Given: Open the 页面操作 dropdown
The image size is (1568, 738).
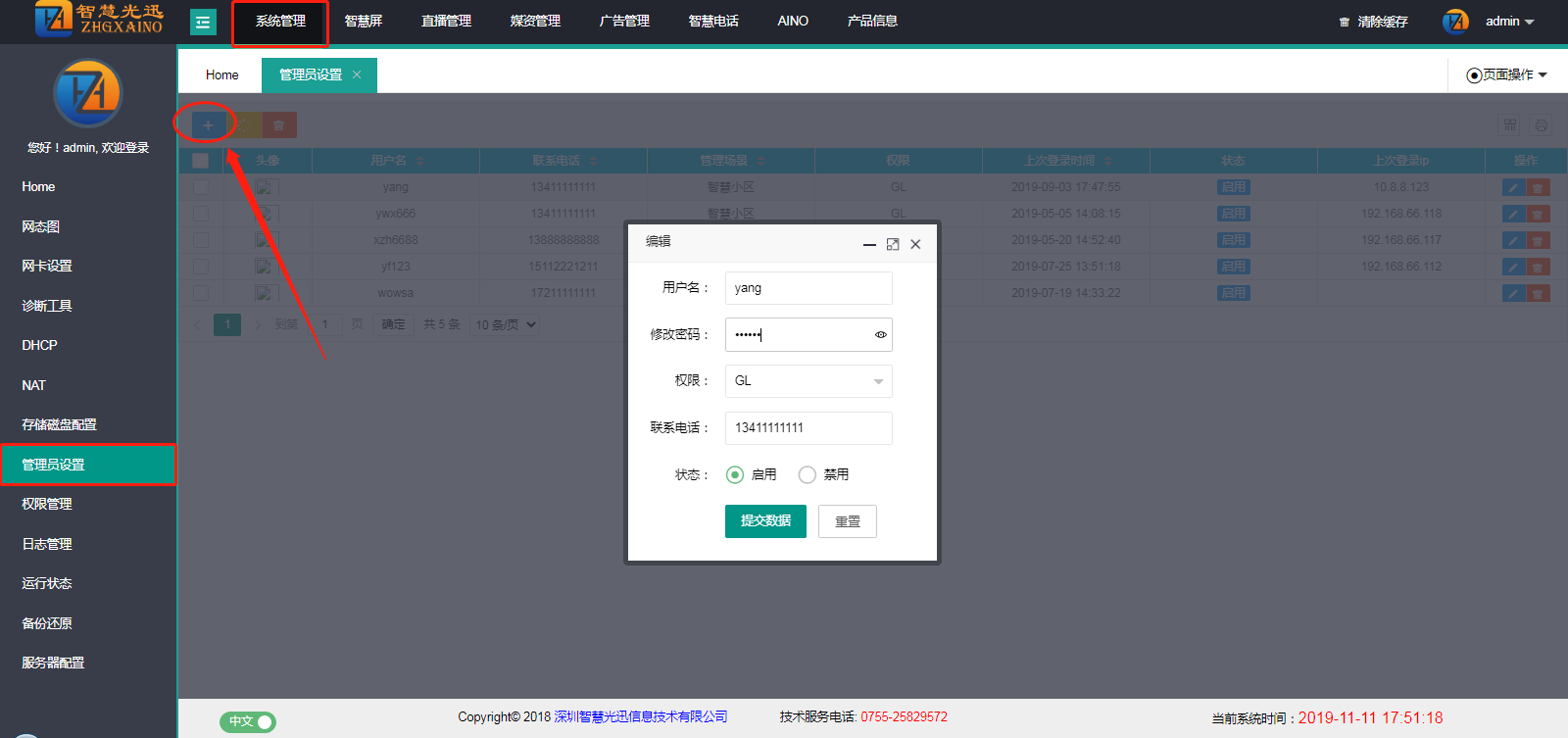Looking at the screenshot, I should pyautogui.click(x=1506, y=74).
